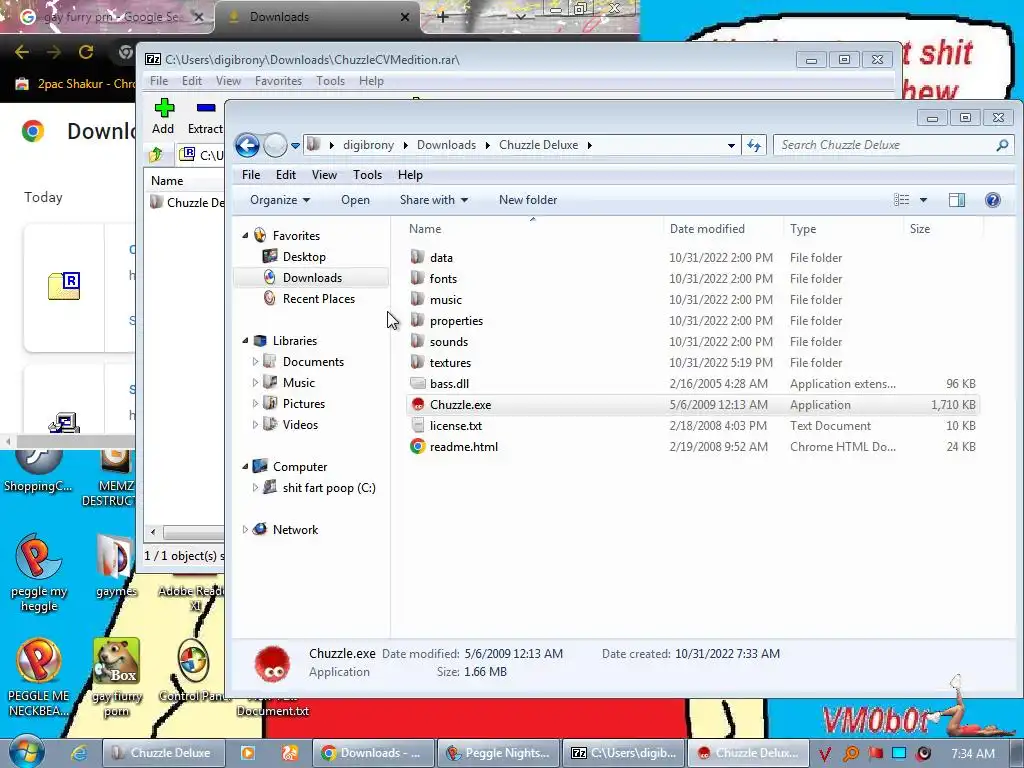
Task: Expand the Pictures library
Action: tap(255, 404)
